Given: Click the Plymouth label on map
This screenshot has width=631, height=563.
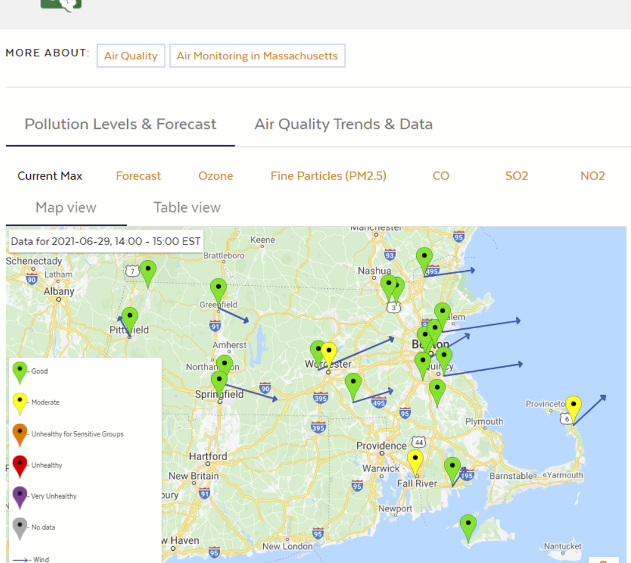Looking at the screenshot, I should 484,421.
